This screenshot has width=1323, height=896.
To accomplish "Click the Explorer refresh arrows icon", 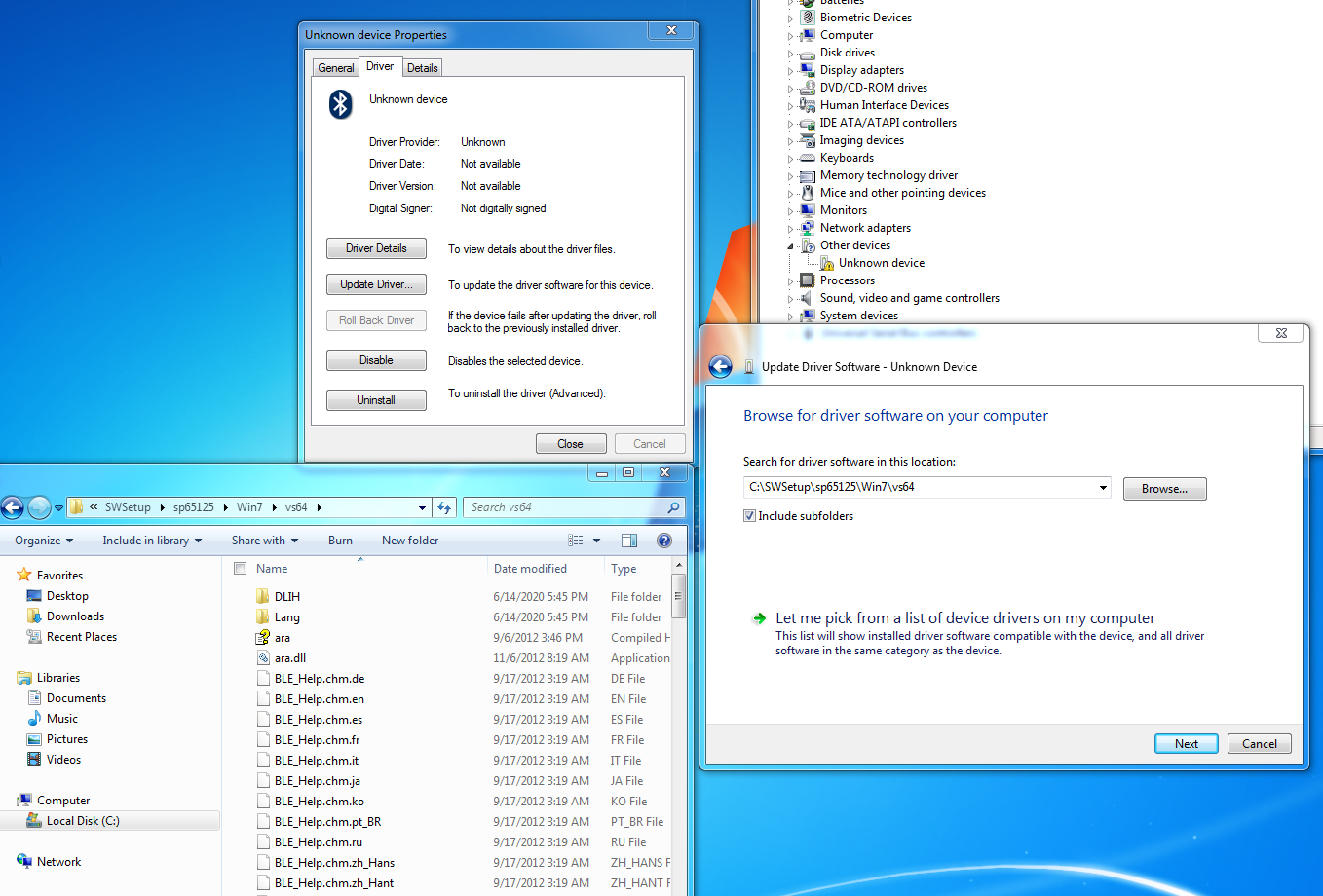I will [445, 507].
